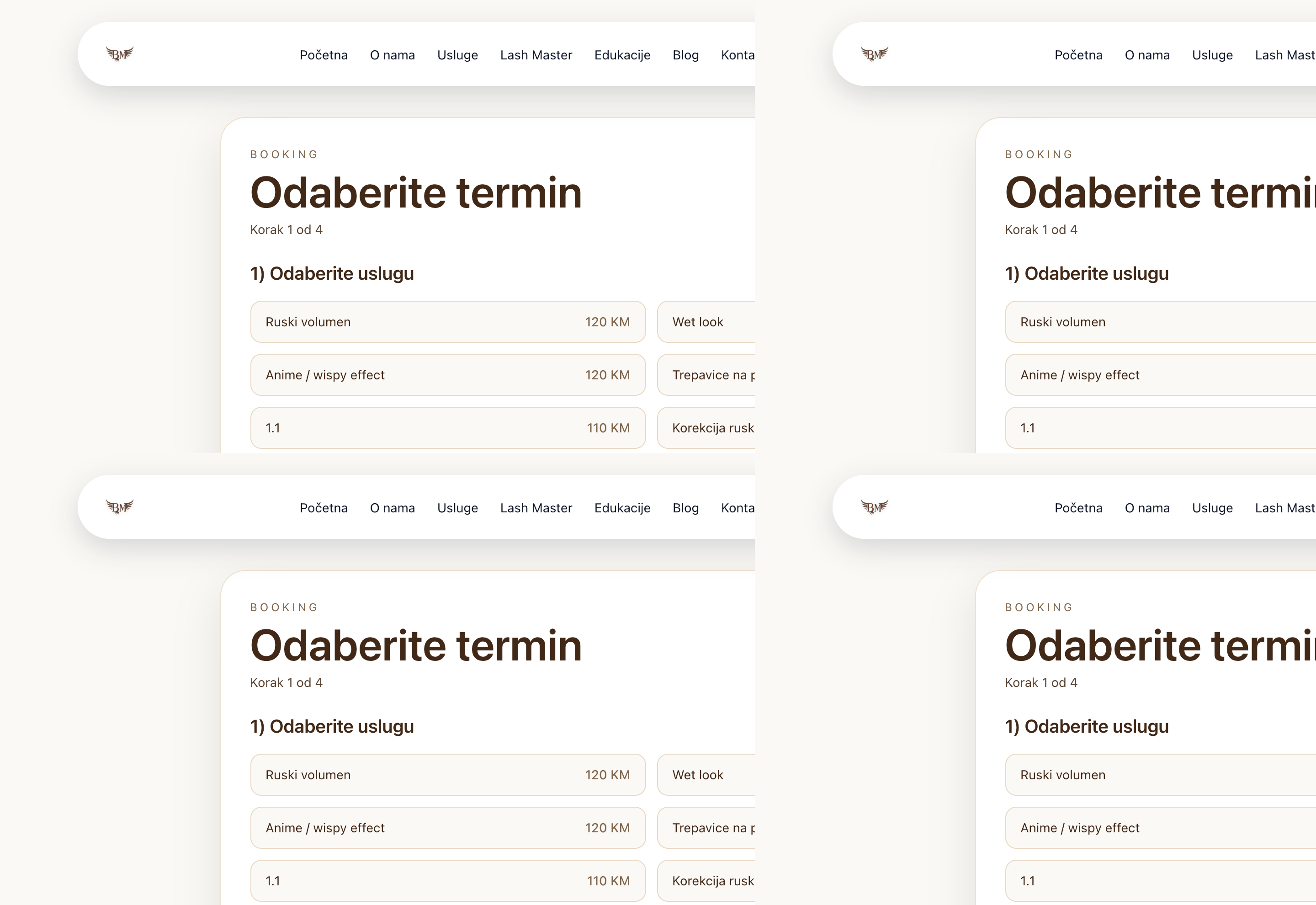The width and height of the screenshot is (1316, 905).
Task: Click the "Korak 1 od 4" text, top-left copy
Action: click(286, 229)
